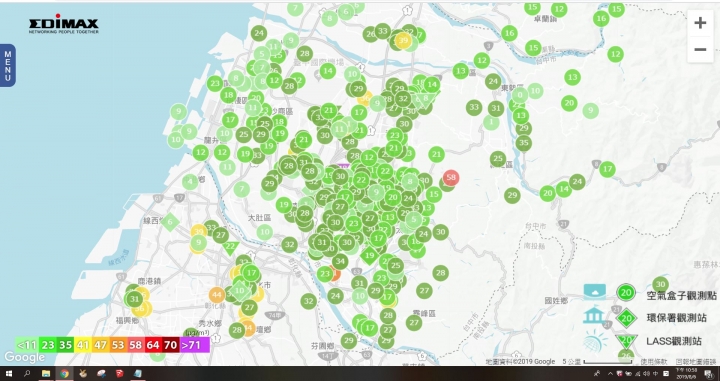
Task: Click the 卓蘭鎮 place label
Action: pyautogui.click(x=546, y=19)
